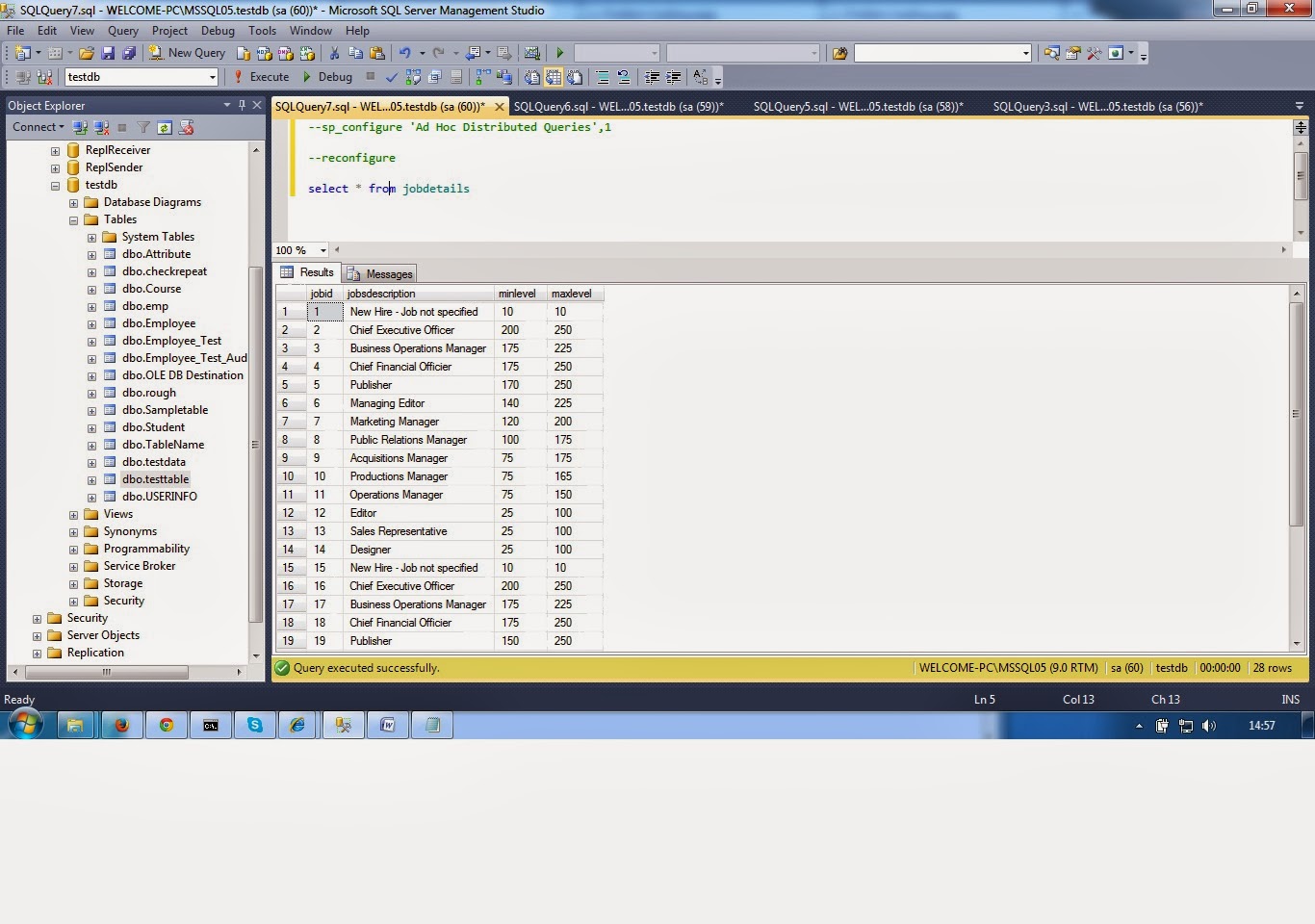This screenshot has height=924, width=1315.
Task: Click the results grid vertical scrollbar
Action: click(x=1297, y=414)
